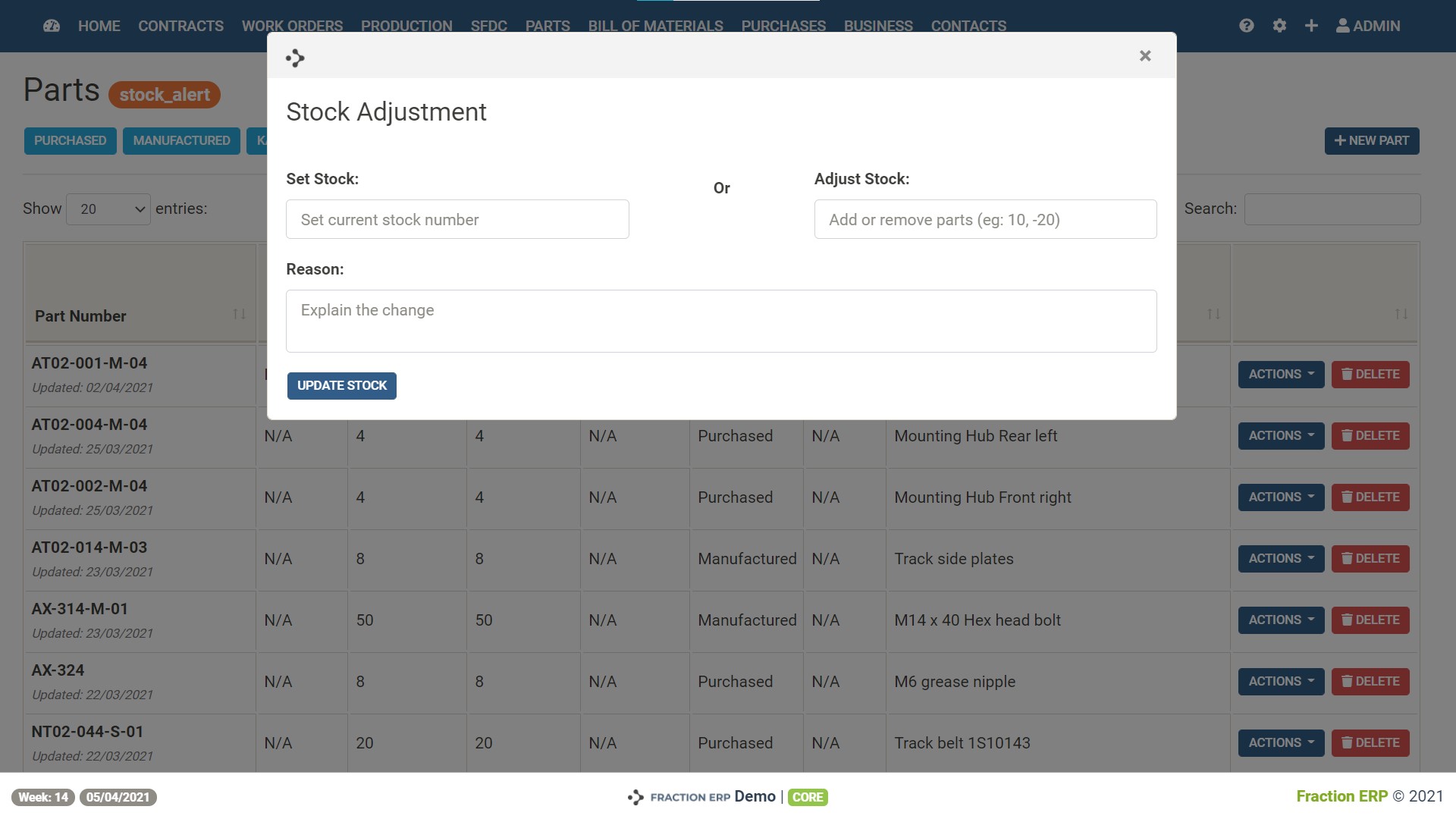Click the Fraction ERP logo in modal header
Viewport: 1456px width, 819px height.
coord(295,58)
